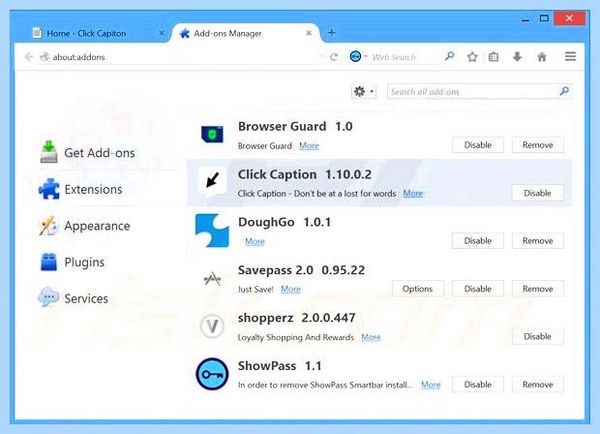The width and height of the screenshot is (600, 434).
Task: Open Savepass 2.0 Options
Action: [417, 289]
